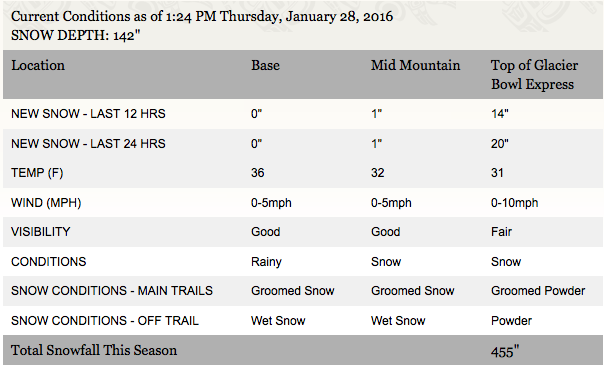The image size is (604, 366).
Task: Click the SNOW DEPTH 142" text
Action: point(76,35)
